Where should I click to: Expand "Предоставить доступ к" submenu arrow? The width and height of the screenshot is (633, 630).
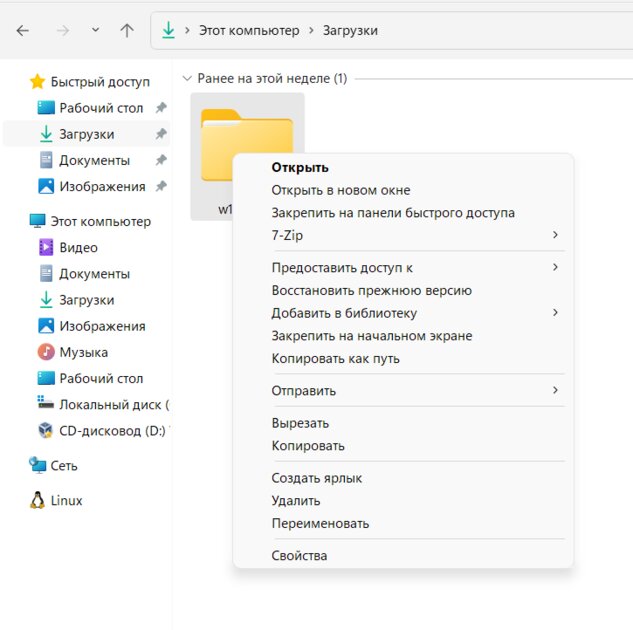tap(555, 267)
